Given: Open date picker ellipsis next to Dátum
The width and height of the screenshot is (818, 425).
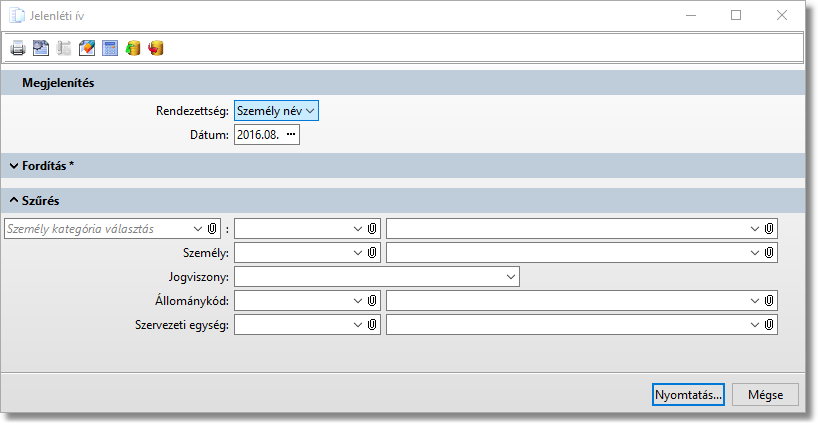Looking at the screenshot, I should coord(291,134).
